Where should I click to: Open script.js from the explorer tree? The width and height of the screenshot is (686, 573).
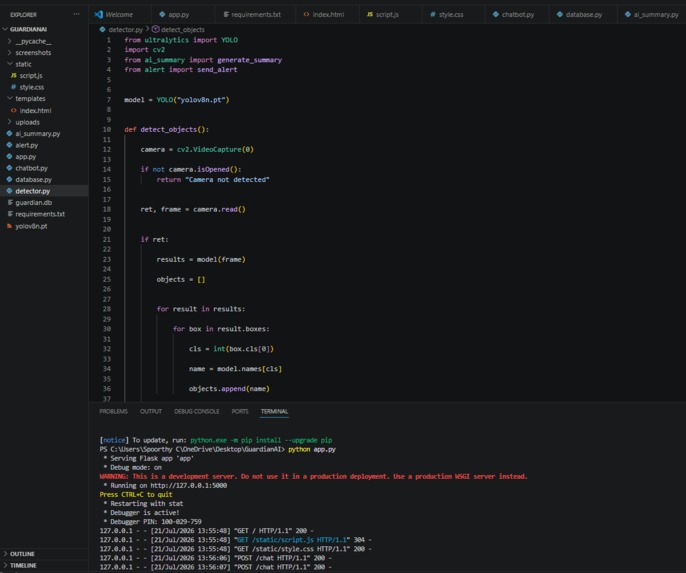pyautogui.click(x=31, y=76)
